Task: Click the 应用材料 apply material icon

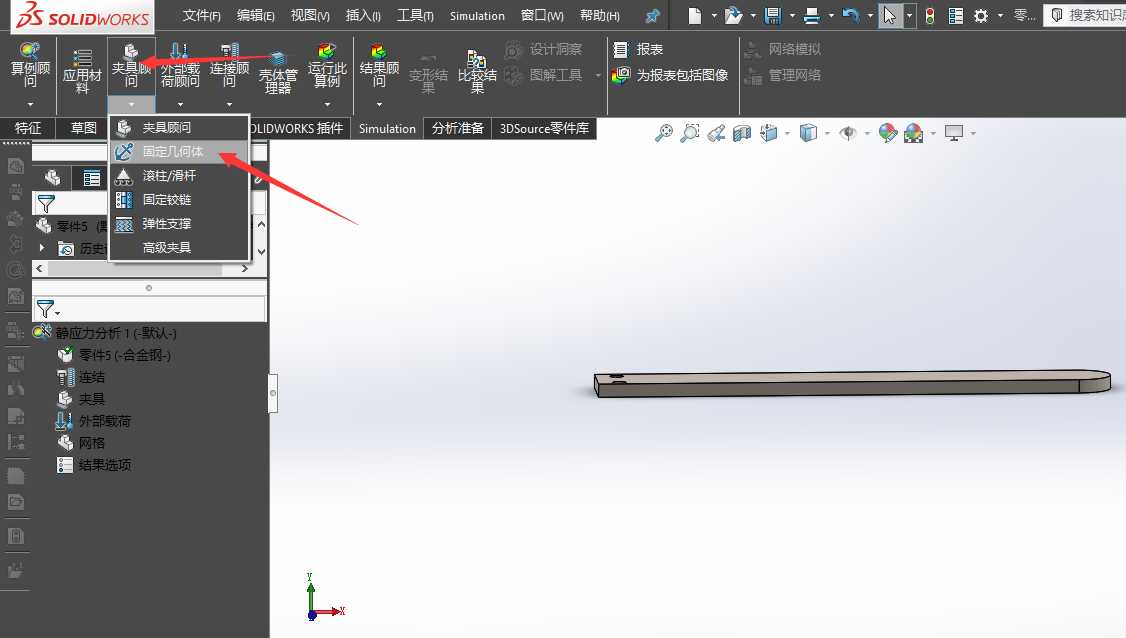Action: [x=82, y=69]
